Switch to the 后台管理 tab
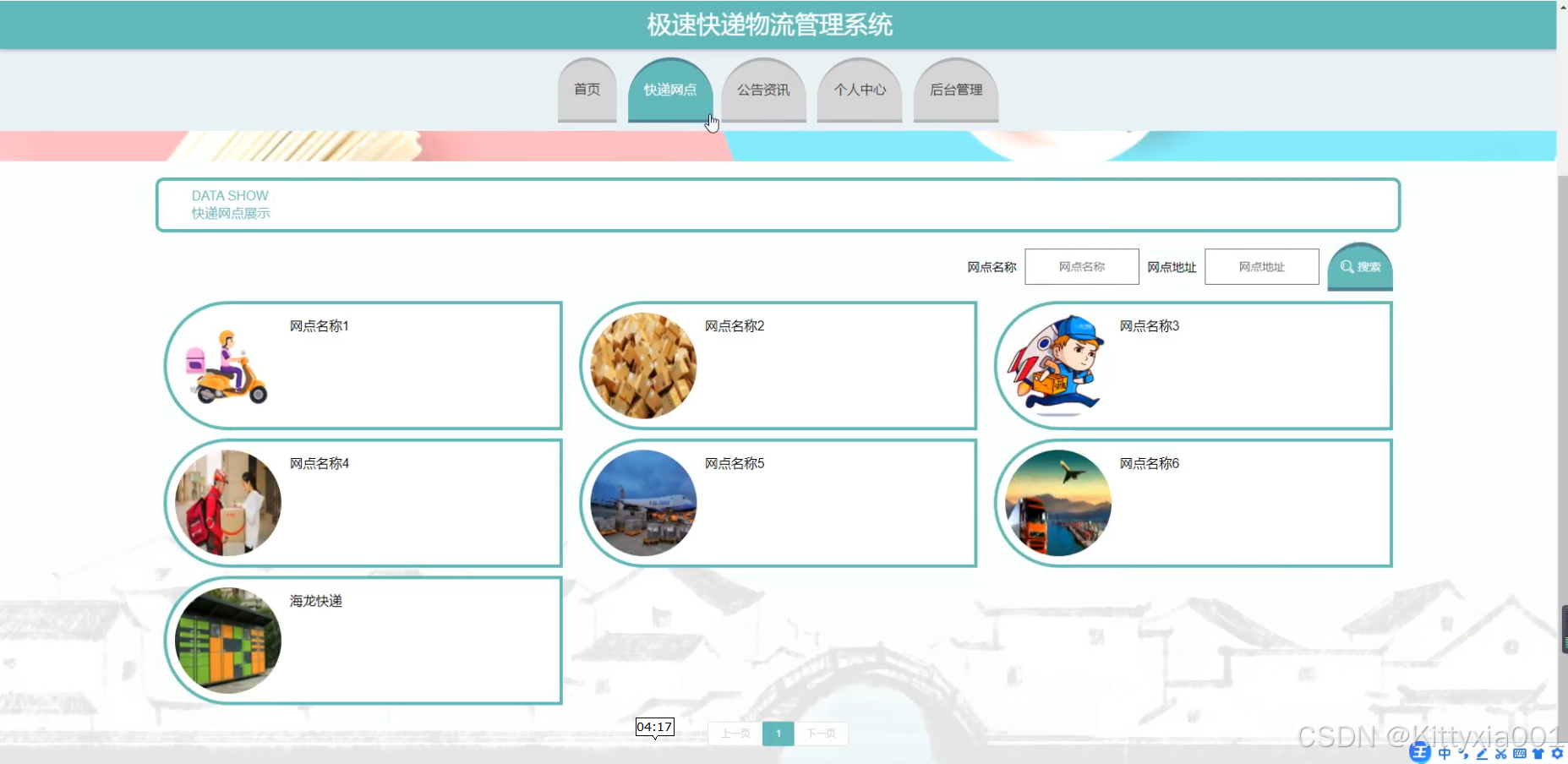This screenshot has width=1568, height=764. 956,90
